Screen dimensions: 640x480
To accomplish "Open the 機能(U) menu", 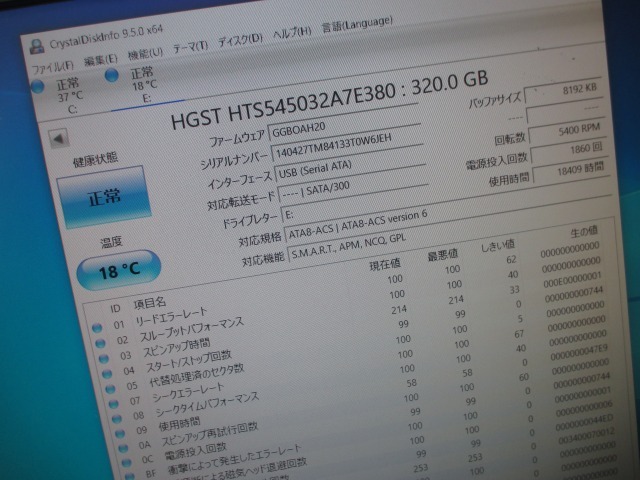I will coord(145,54).
